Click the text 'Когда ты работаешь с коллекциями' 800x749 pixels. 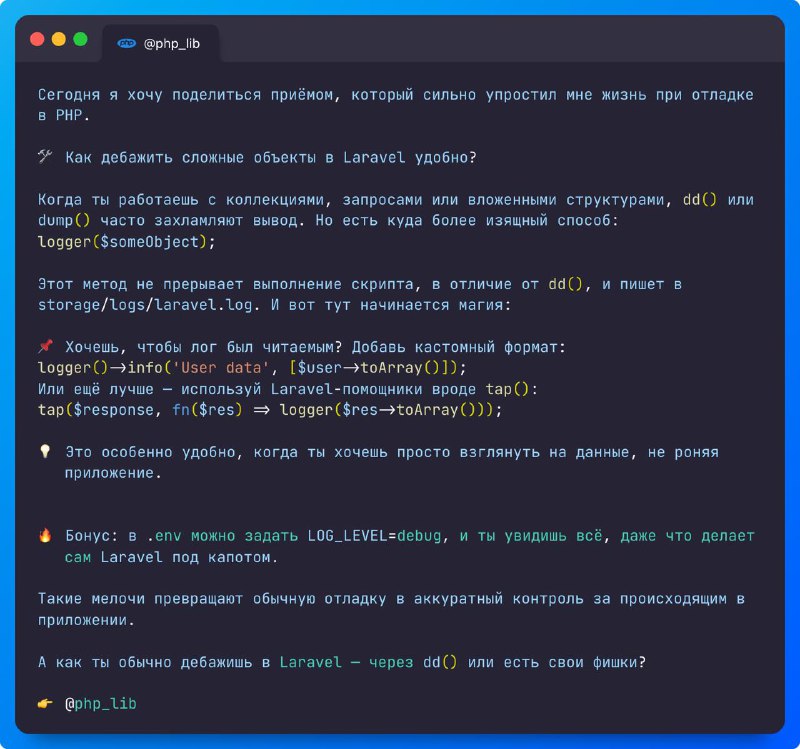181,199
